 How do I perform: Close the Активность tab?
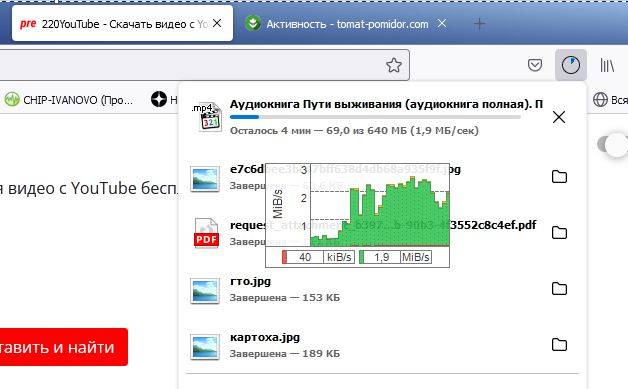pyautogui.click(x=441, y=24)
